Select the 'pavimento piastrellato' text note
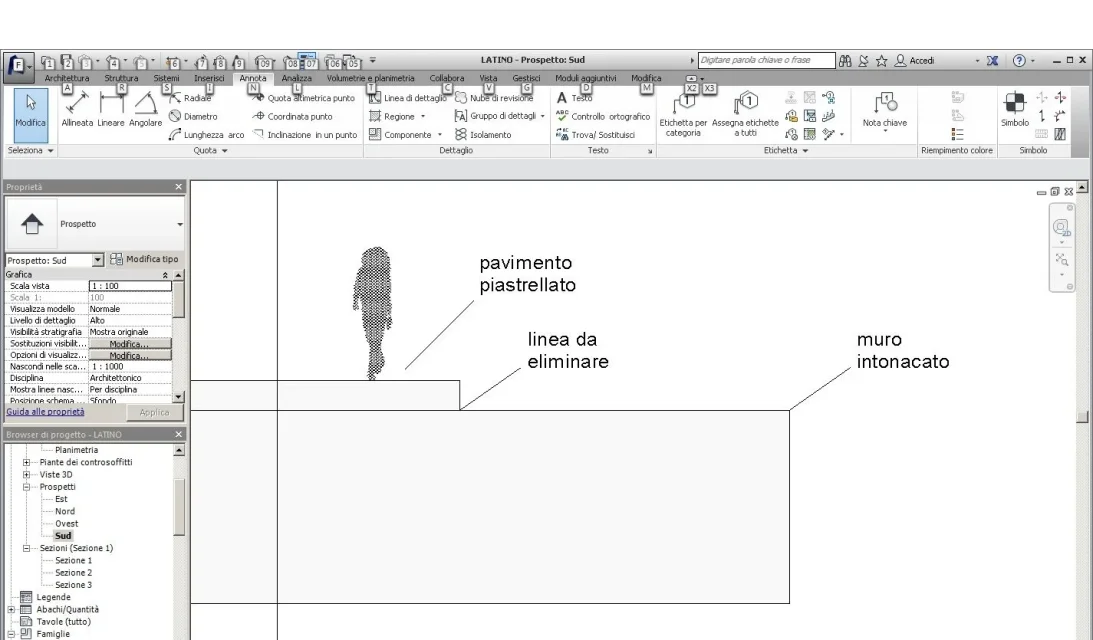 [x=527, y=274]
